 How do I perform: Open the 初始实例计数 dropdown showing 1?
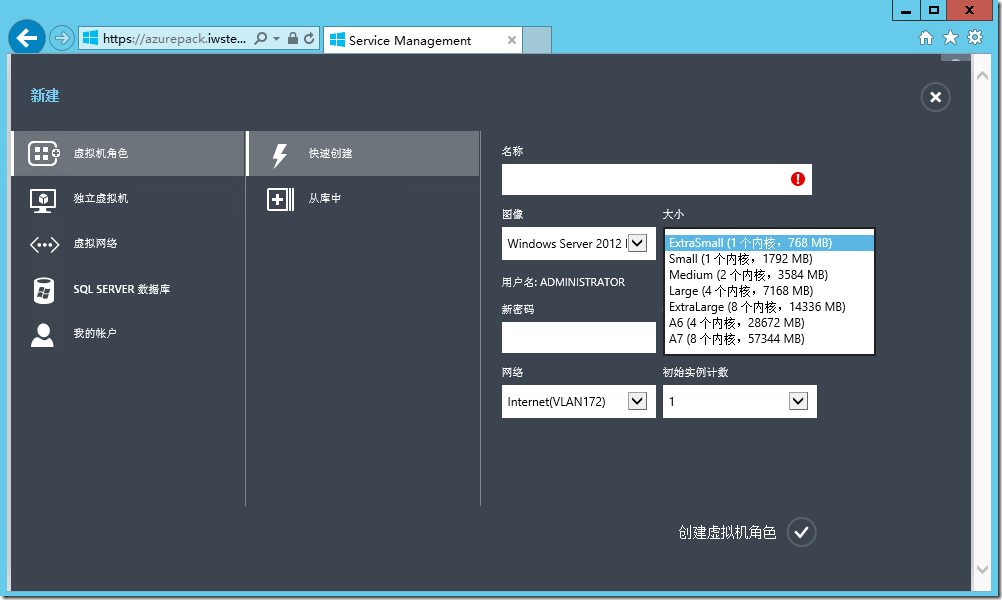pos(739,401)
